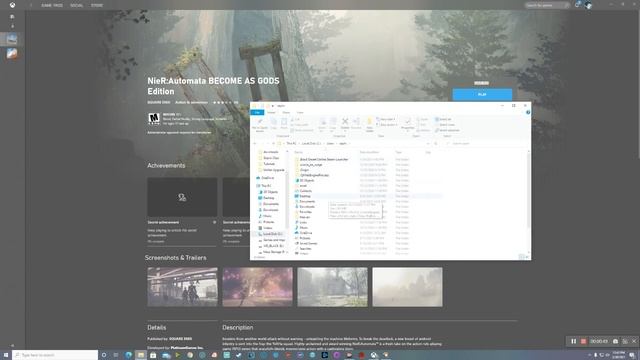Click the Rename ribbon icon

[x=356, y=123]
